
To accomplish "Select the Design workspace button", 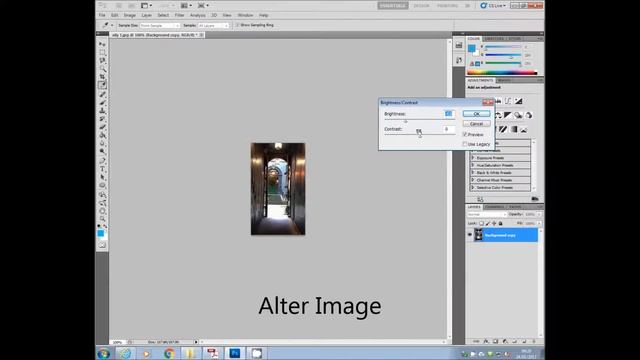I will point(421,6).
